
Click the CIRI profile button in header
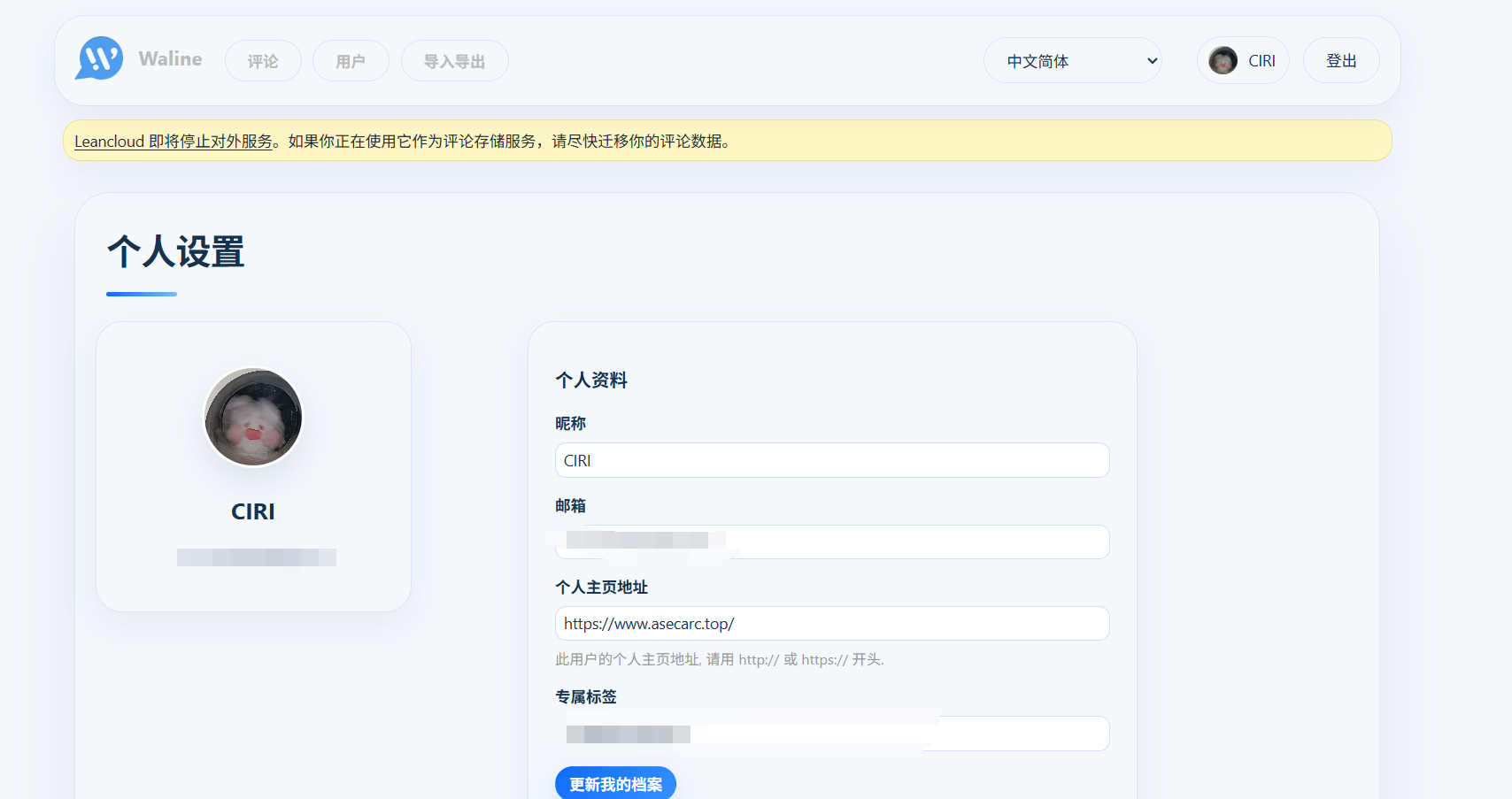tap(1243, 60)
